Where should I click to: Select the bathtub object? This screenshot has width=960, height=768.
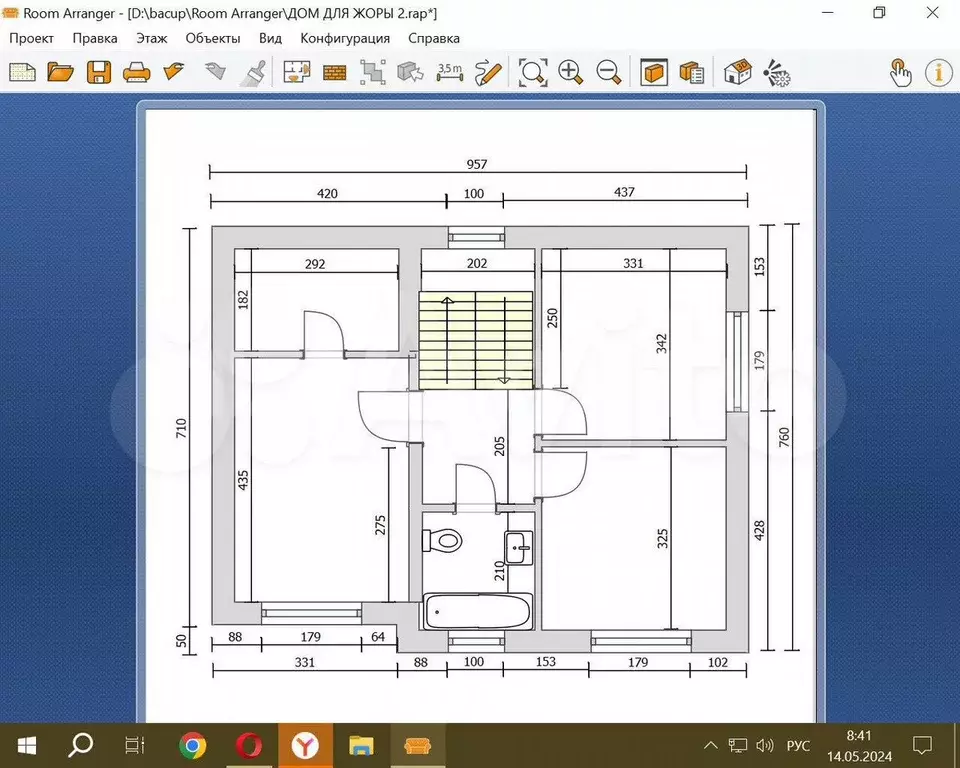click(478, 611)
